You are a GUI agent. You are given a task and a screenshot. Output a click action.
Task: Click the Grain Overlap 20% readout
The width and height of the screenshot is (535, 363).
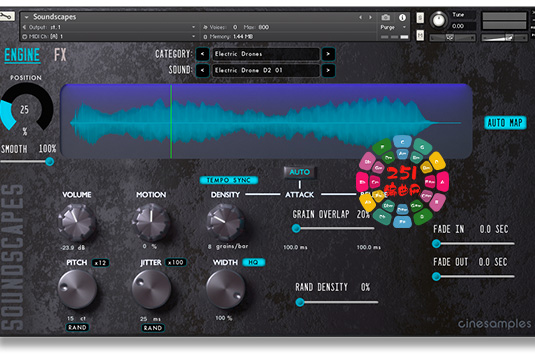[x=363, y=214]
